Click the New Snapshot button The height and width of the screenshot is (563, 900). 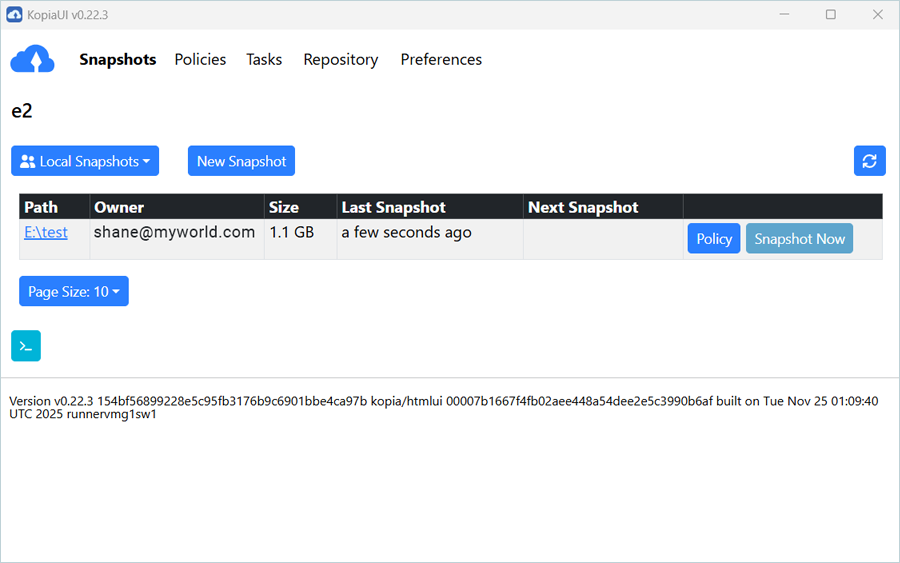[x=241, y=161]
